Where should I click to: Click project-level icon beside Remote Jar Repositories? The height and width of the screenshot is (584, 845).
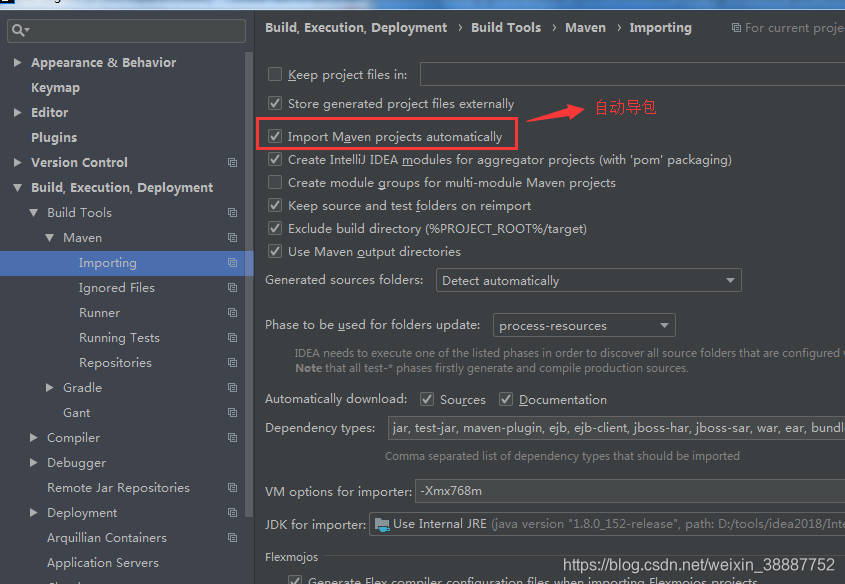232,488
